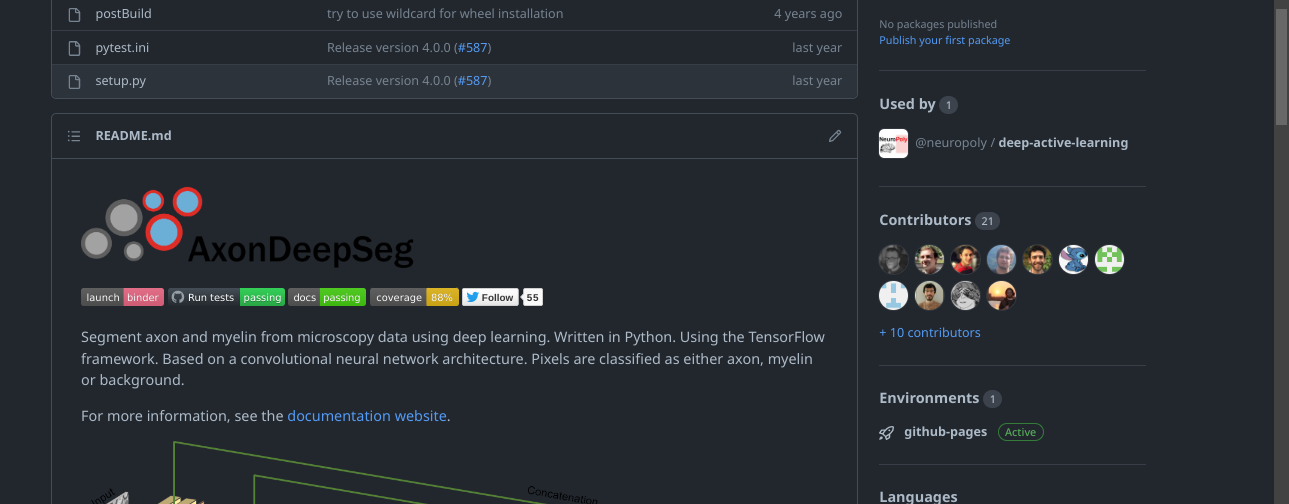The height and width of the screenshot is (504, 1289).
Task: Open the docs passing badge
Action: (x=327, y=297)
